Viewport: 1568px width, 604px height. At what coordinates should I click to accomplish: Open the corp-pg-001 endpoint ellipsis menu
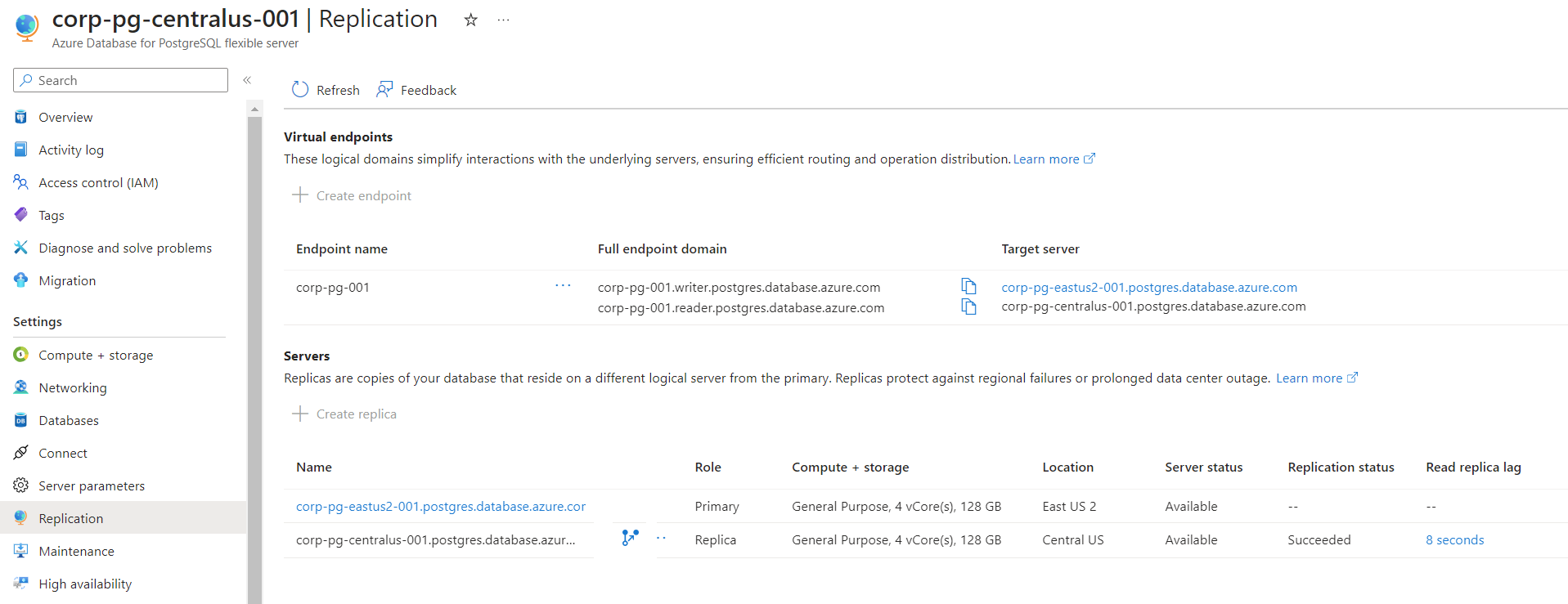click(563, 286)
